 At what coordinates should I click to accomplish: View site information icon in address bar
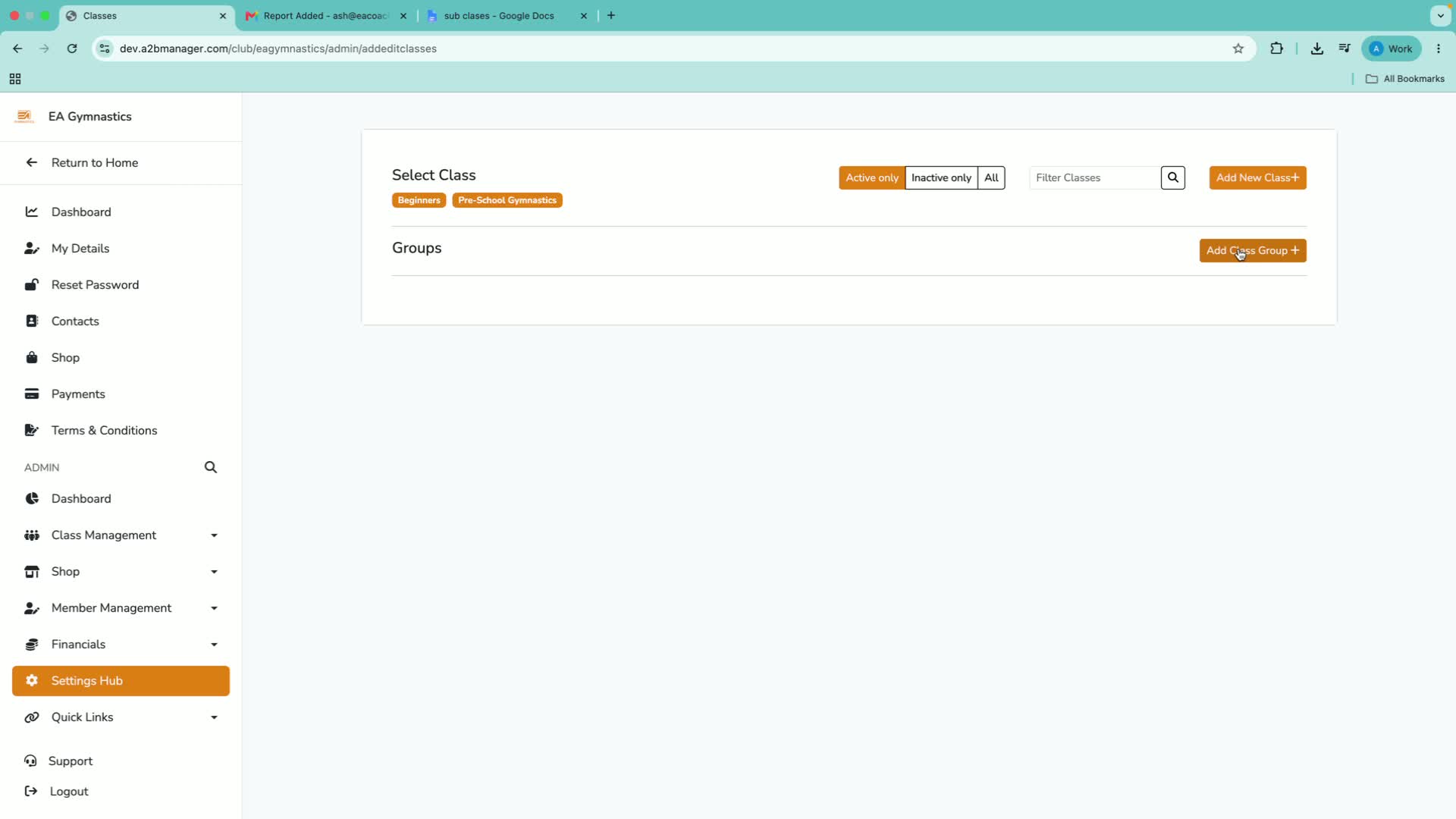tap(105, 49)
